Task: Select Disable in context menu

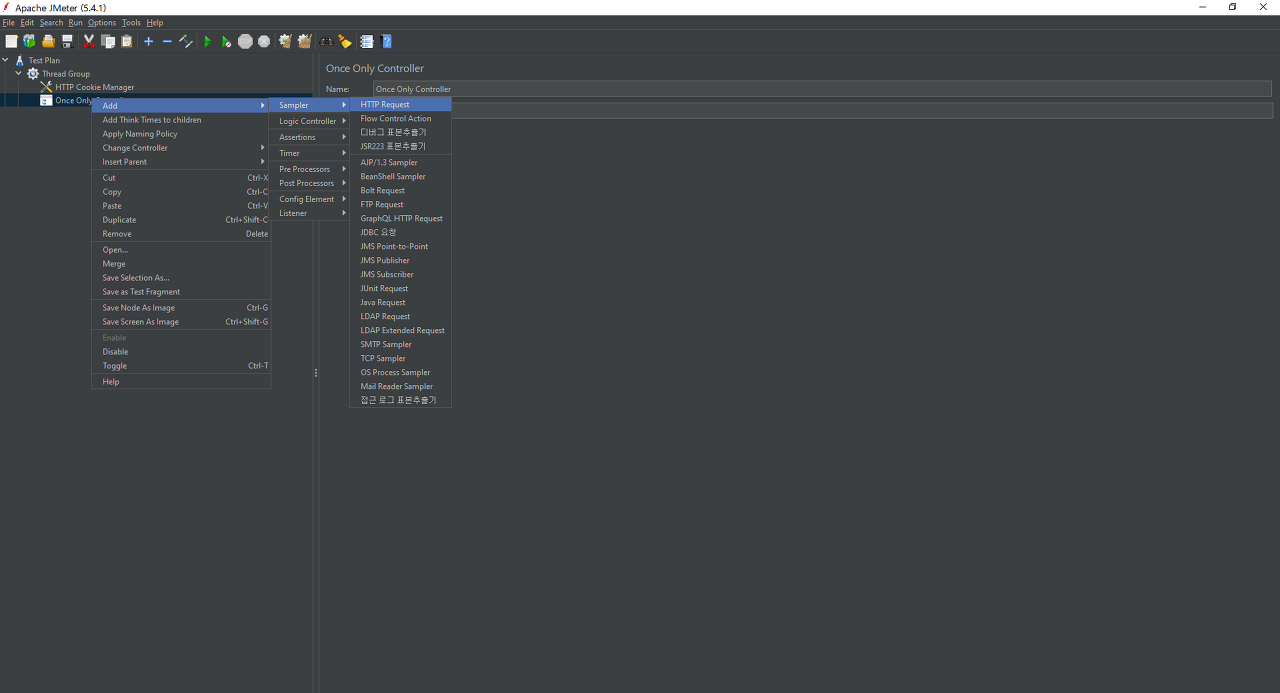Action: click(x=181, y=352)
